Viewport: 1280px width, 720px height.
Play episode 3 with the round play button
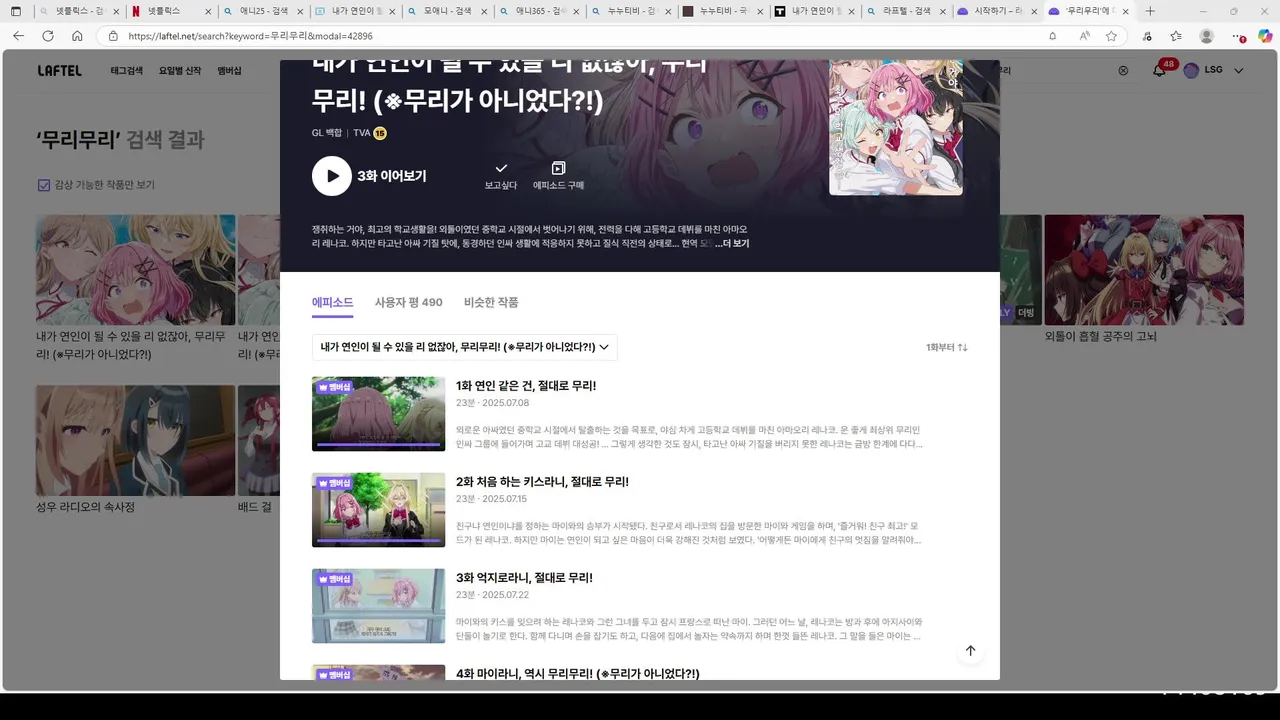(x=332, y=176)
